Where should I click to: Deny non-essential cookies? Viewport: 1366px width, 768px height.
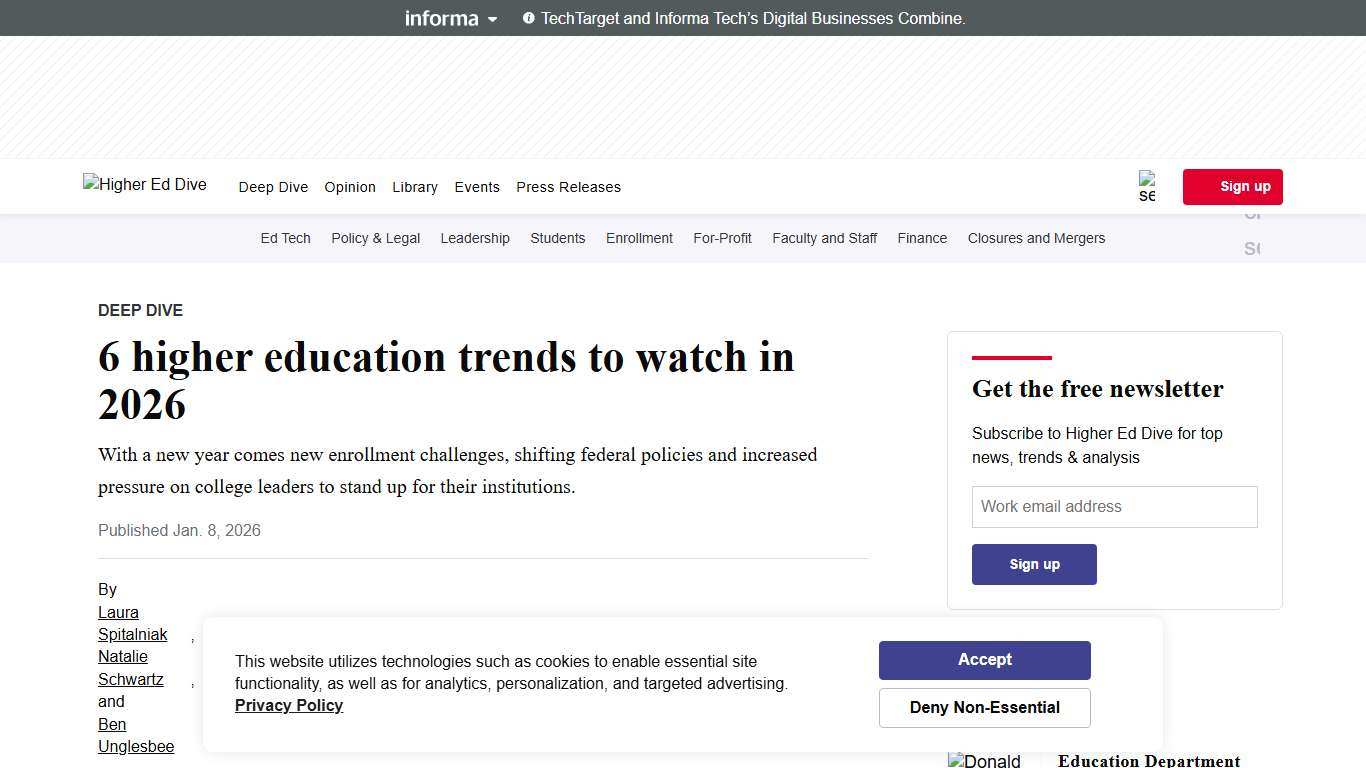tap(984, 707)
